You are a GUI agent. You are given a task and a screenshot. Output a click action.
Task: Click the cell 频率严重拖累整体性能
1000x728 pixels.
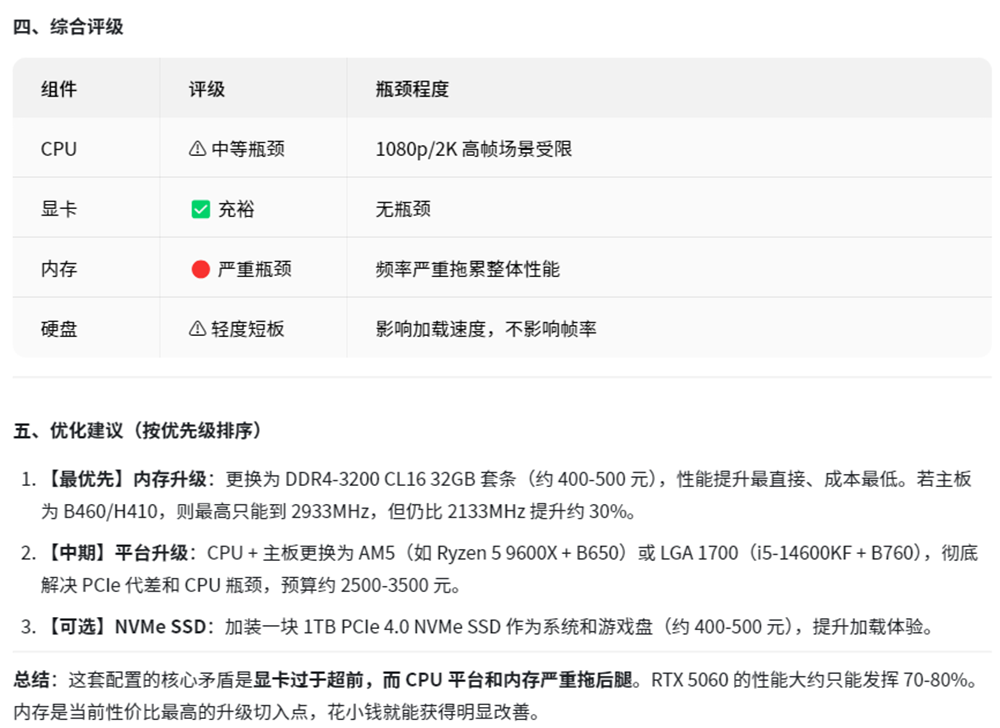pos(467,269)
